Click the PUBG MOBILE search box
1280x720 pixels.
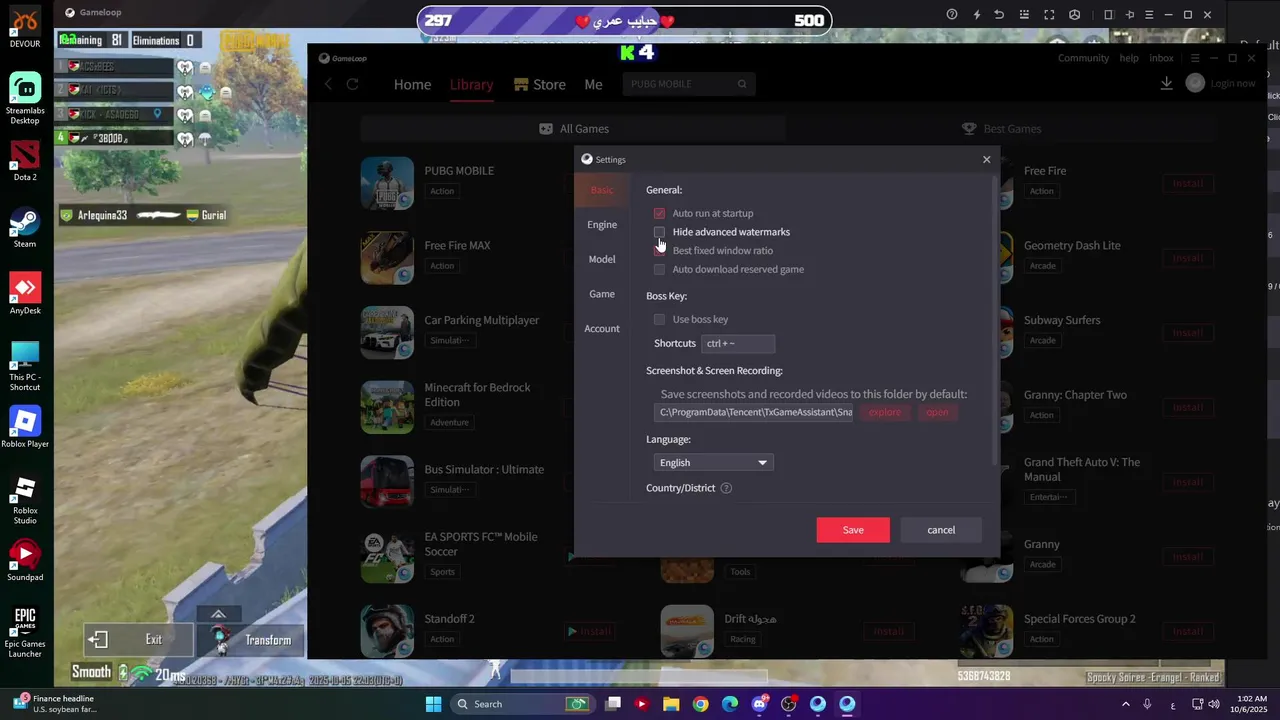coord(688,84)
